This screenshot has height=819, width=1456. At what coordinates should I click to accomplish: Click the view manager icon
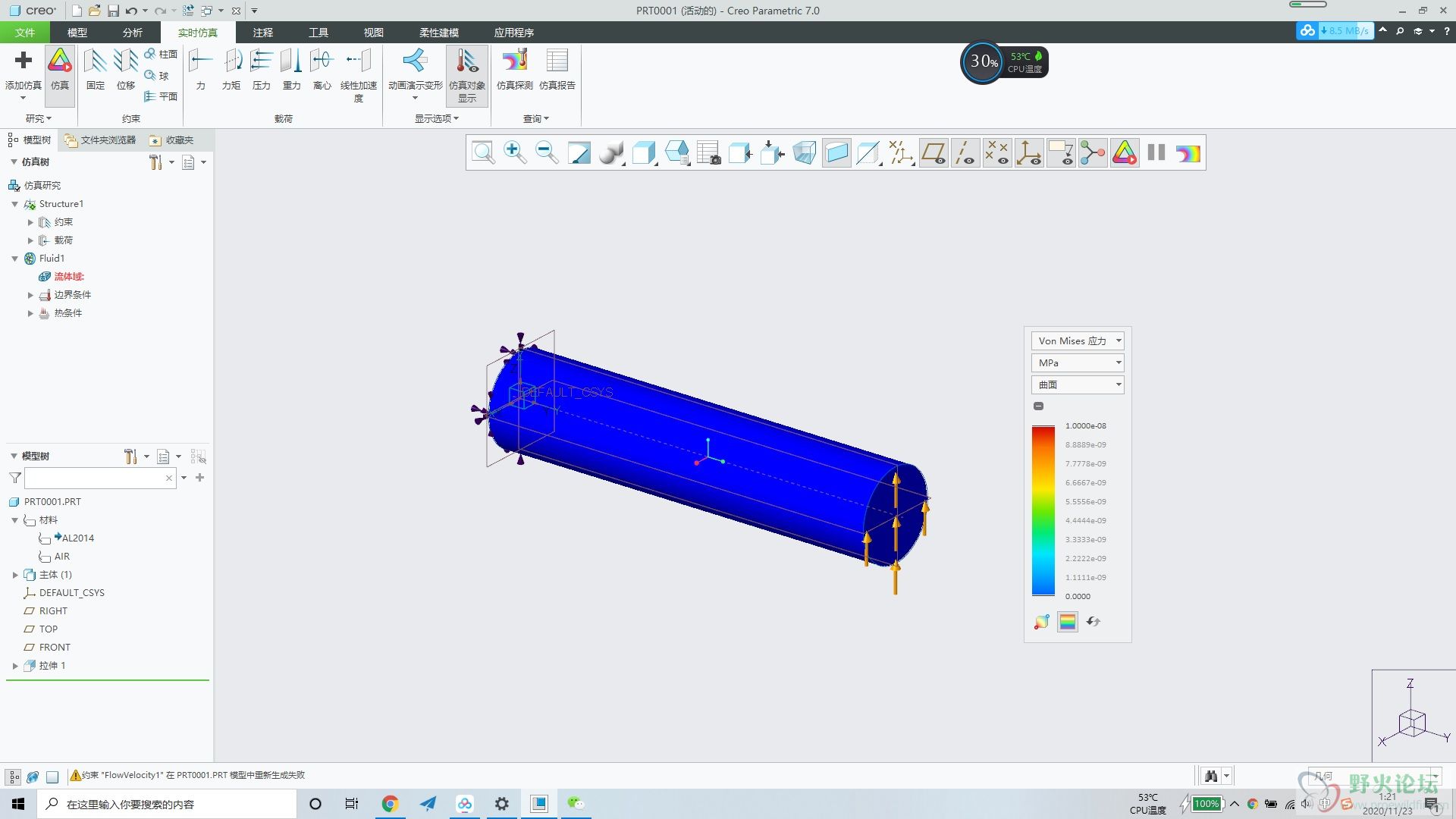(x=708, y=153)
